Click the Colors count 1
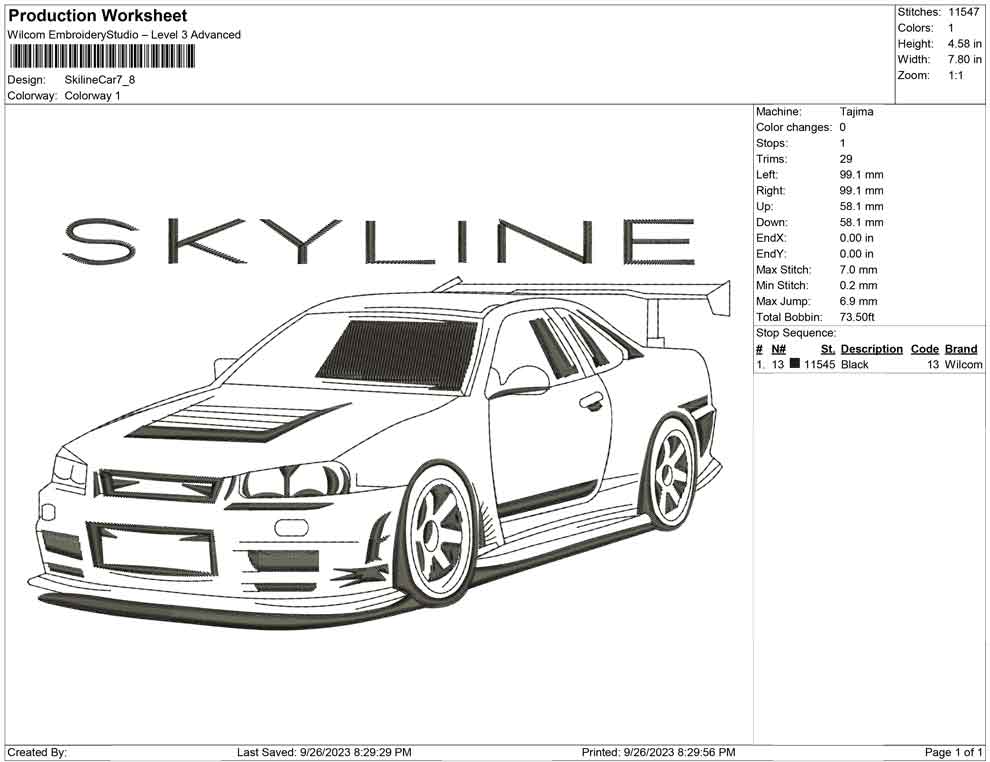Viewport: 990px width, 762px height. 951,28
